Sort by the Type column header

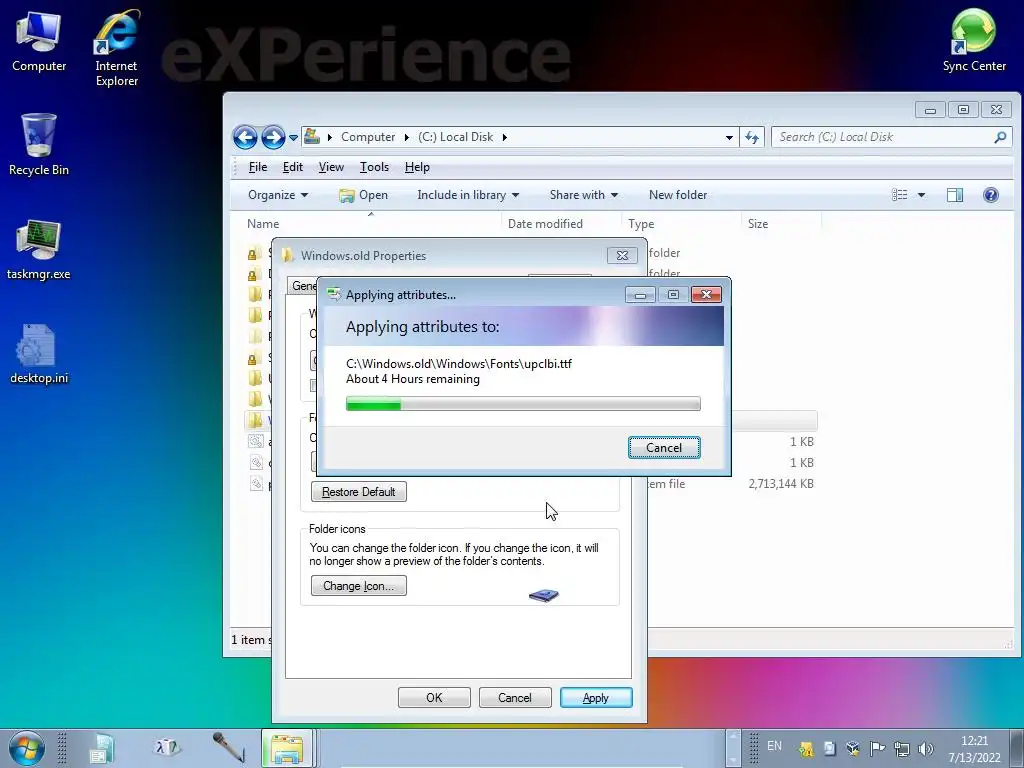681,223
